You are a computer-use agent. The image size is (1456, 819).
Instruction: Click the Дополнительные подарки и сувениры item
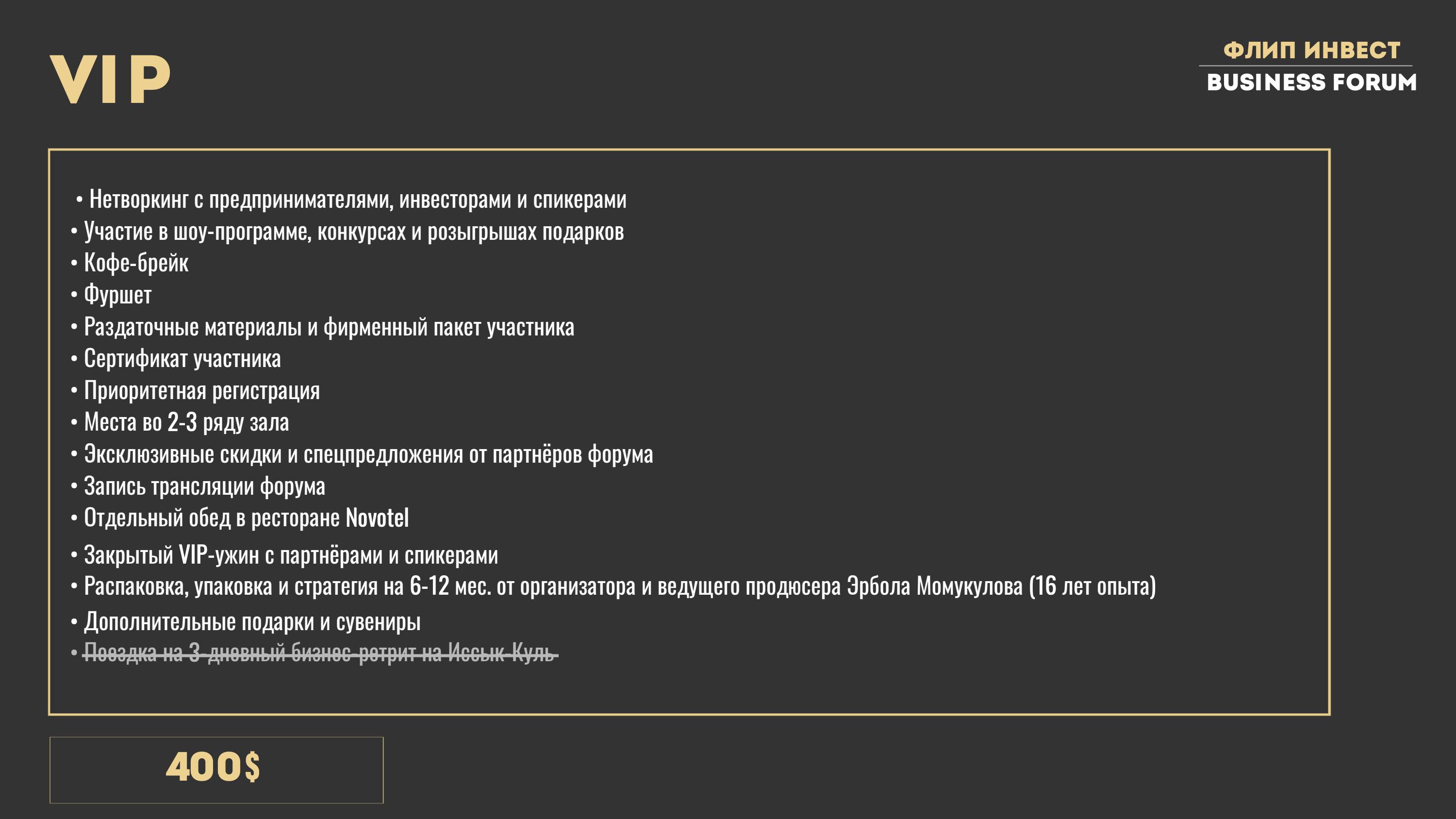[x=252, y=622]
